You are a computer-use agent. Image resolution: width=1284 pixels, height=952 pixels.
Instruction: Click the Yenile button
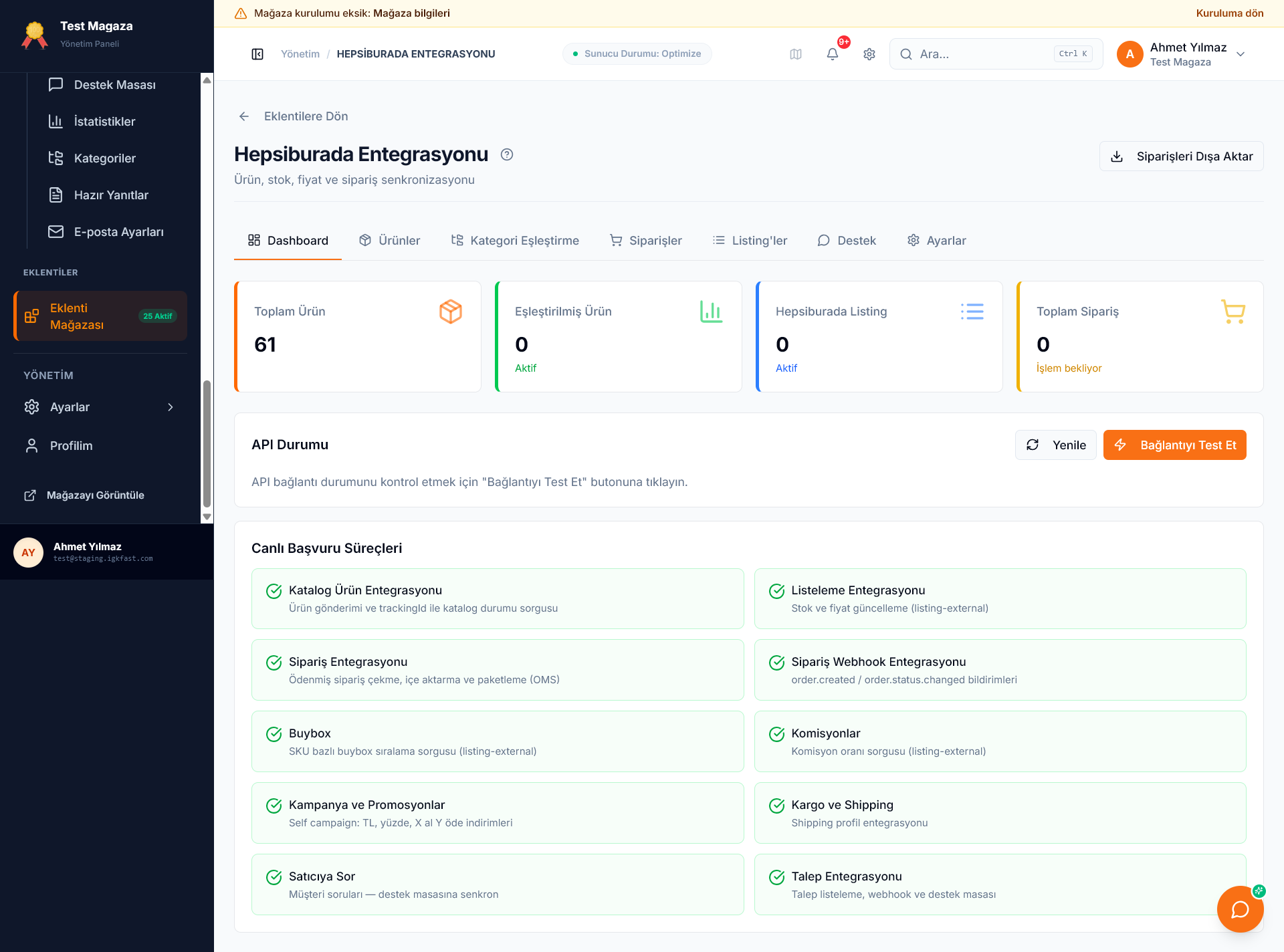pyautogui.click(x=1055, y=445)
